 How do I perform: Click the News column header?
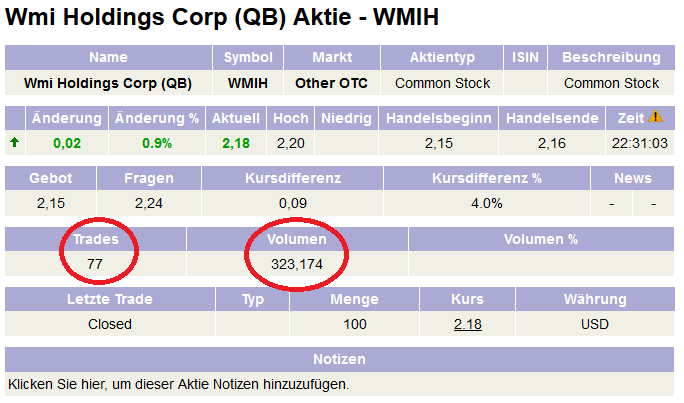pos(633,178)
